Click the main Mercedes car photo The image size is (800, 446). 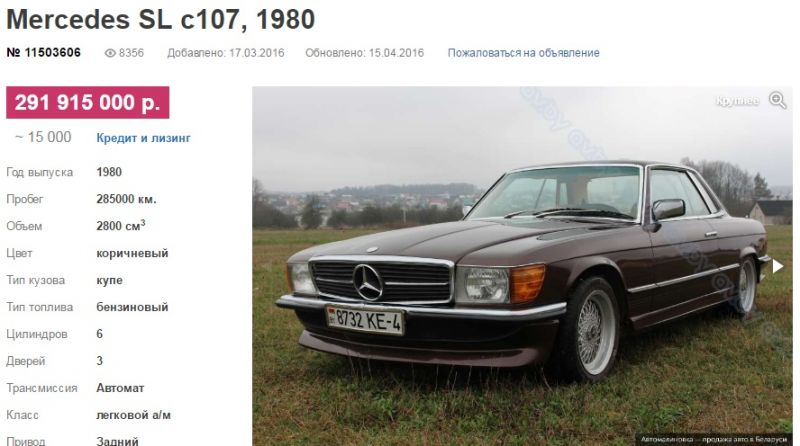(x=522, y=266)
